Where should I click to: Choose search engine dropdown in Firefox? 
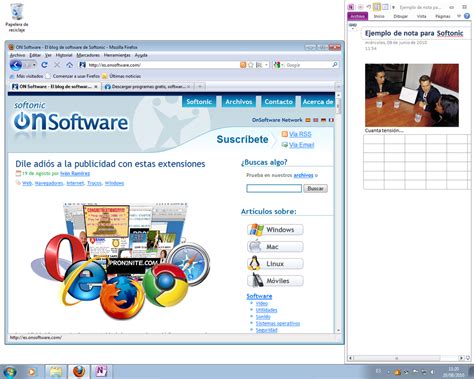278,65
